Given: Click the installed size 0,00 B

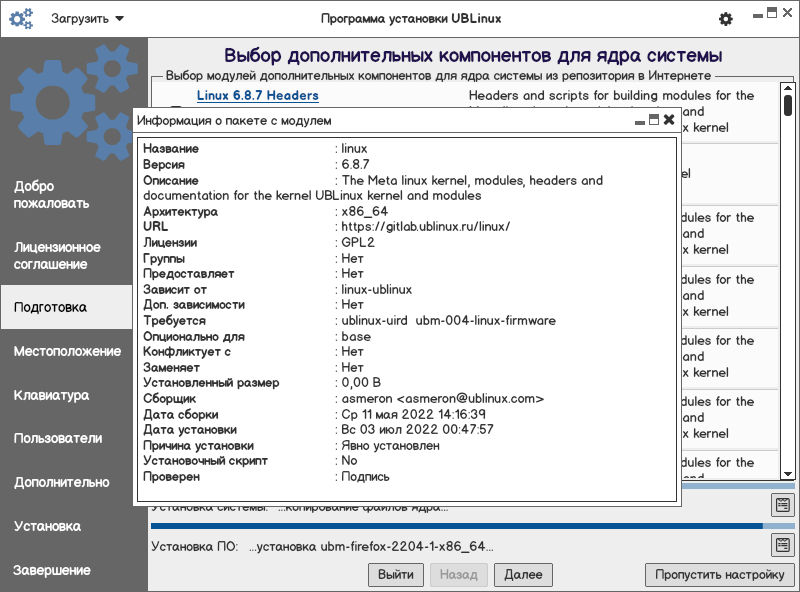Looking at the screenshot, I should tap(361, 382).
